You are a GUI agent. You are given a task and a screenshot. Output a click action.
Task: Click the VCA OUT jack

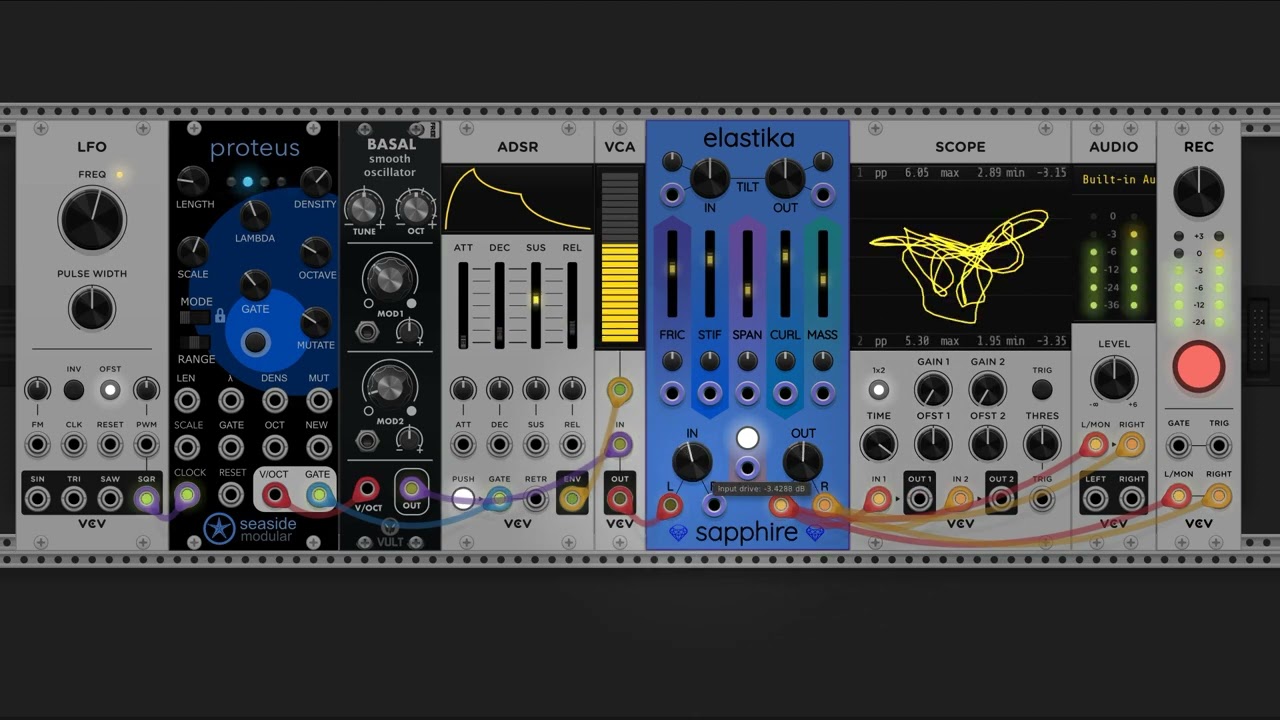[x=620, y=497]
